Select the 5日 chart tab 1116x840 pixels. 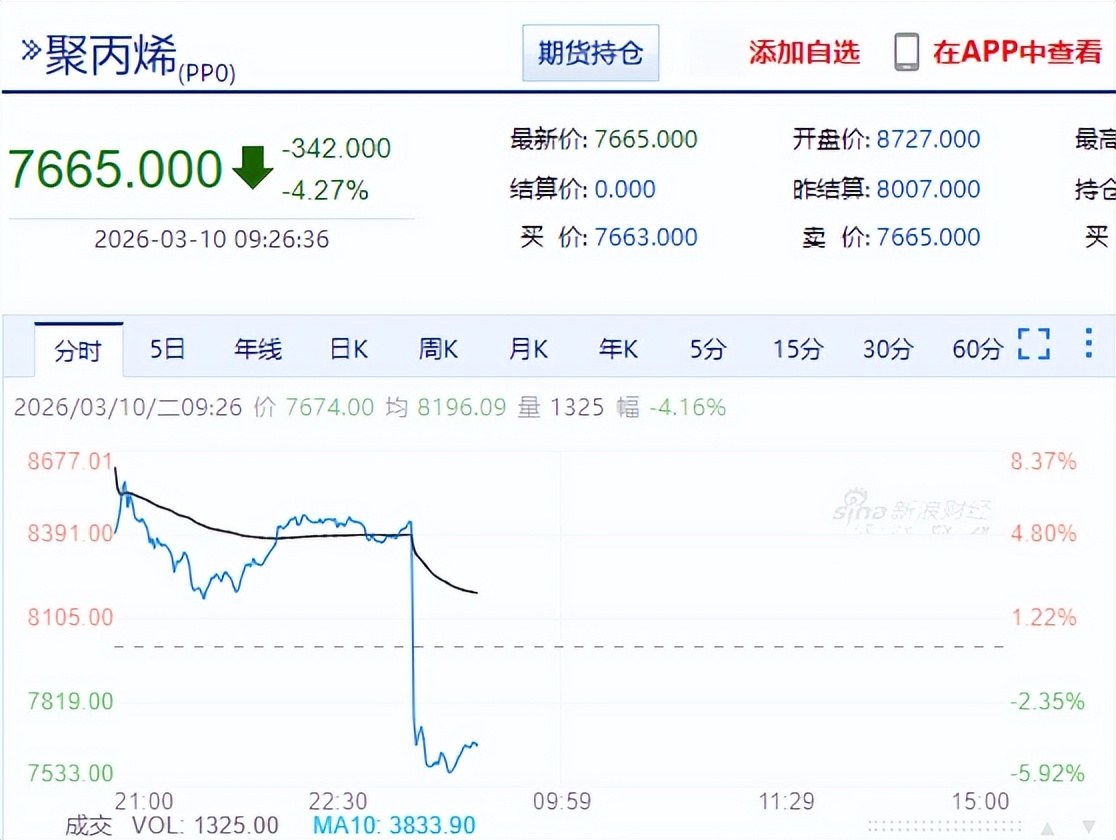point(167,349)
